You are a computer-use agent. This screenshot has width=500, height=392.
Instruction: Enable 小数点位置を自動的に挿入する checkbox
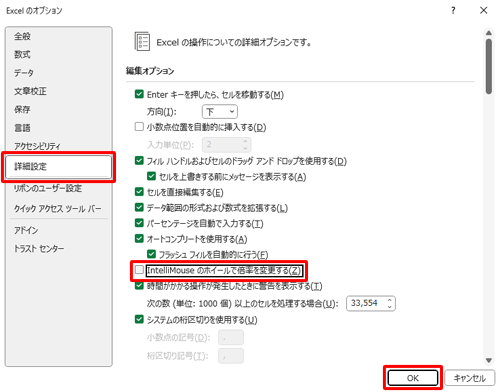coord(139,127)
